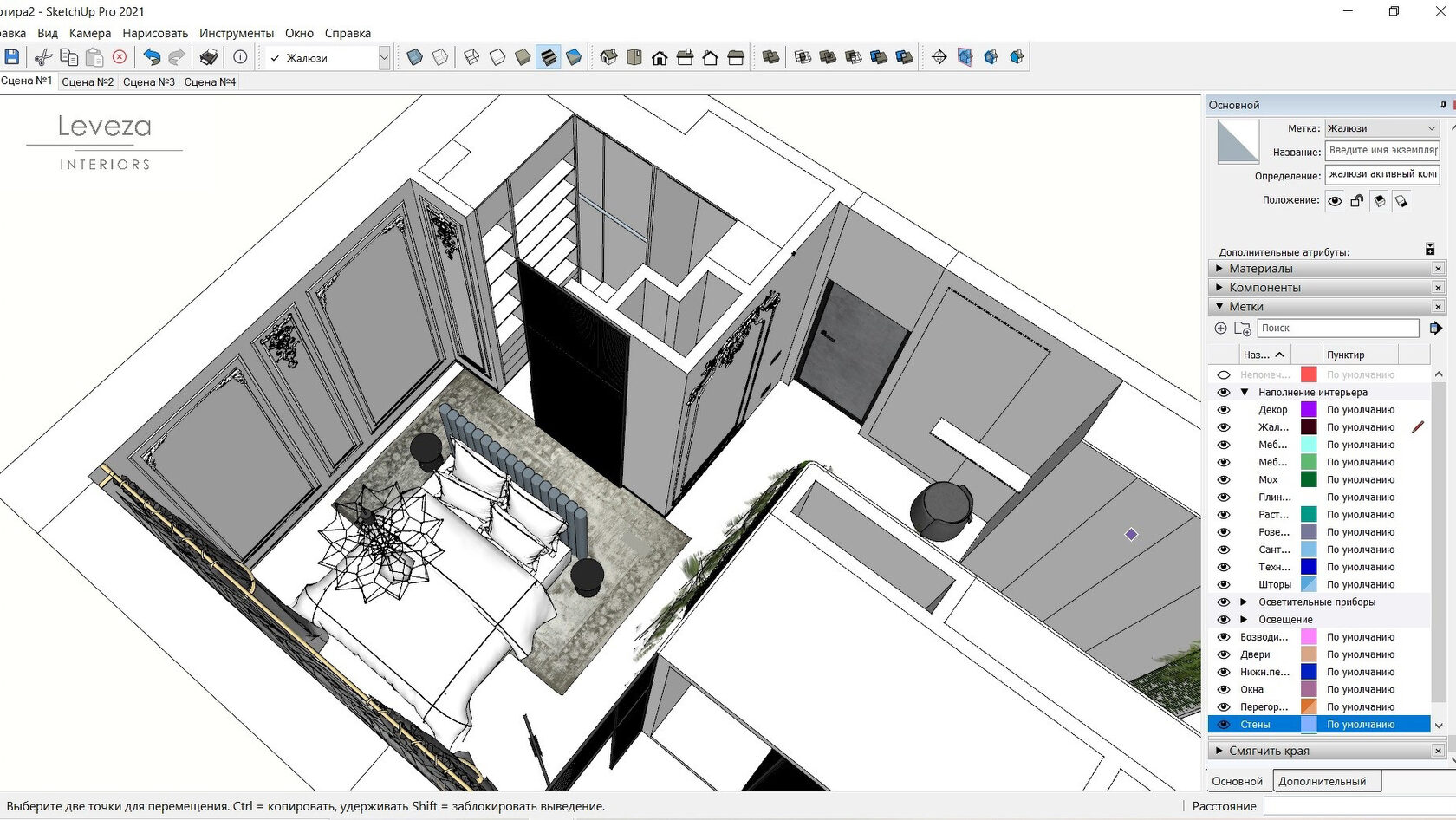Switch to the house-shaped Front view icon
This screenshot has width=1456, height=820.
(x=660, y=58)
